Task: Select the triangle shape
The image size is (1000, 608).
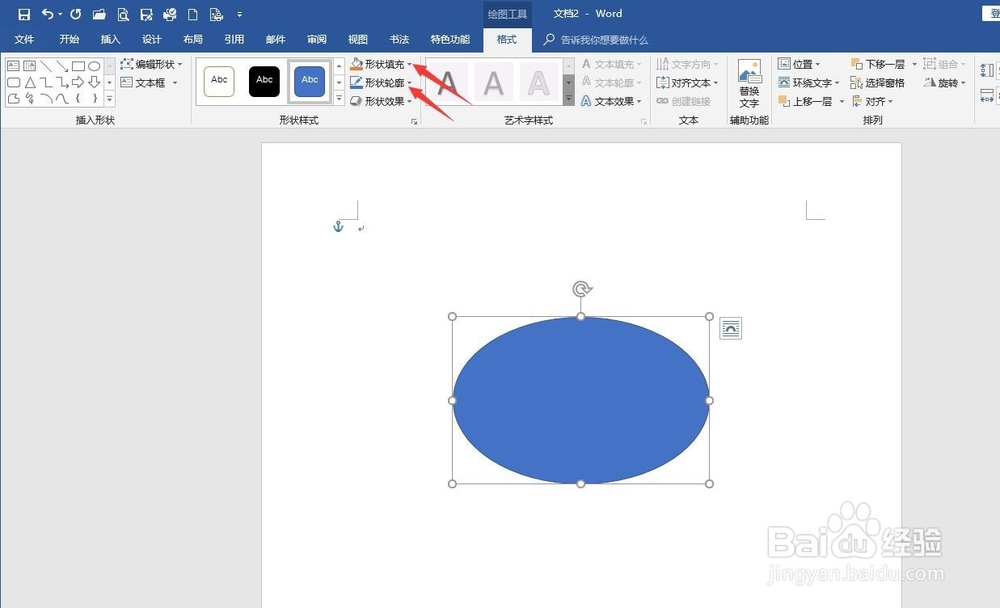Action: pos(30,82)
